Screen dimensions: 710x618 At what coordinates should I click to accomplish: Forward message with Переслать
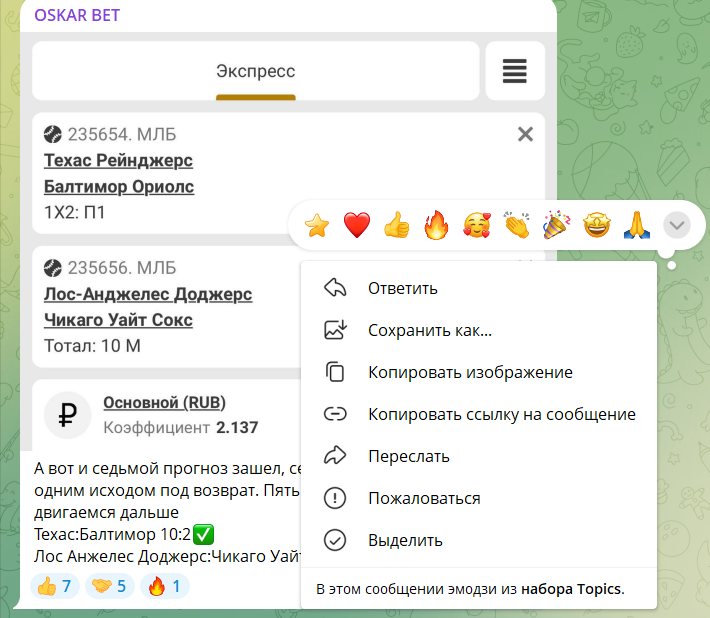pos(408,456)
